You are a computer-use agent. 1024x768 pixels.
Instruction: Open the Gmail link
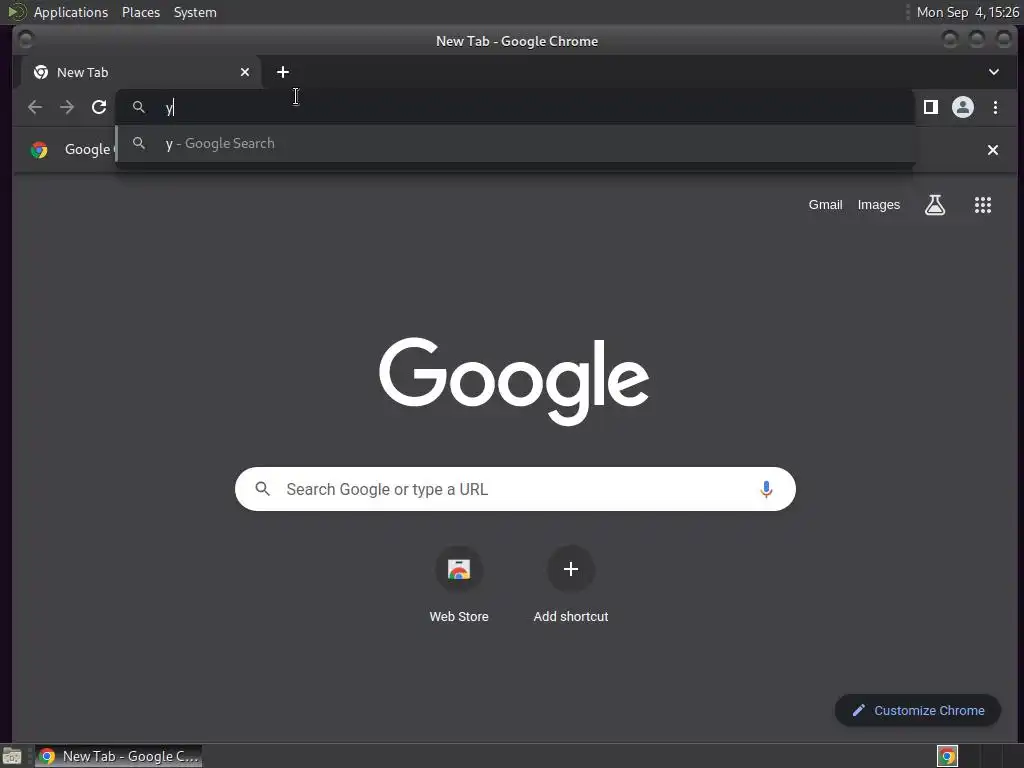pos(825,205)
